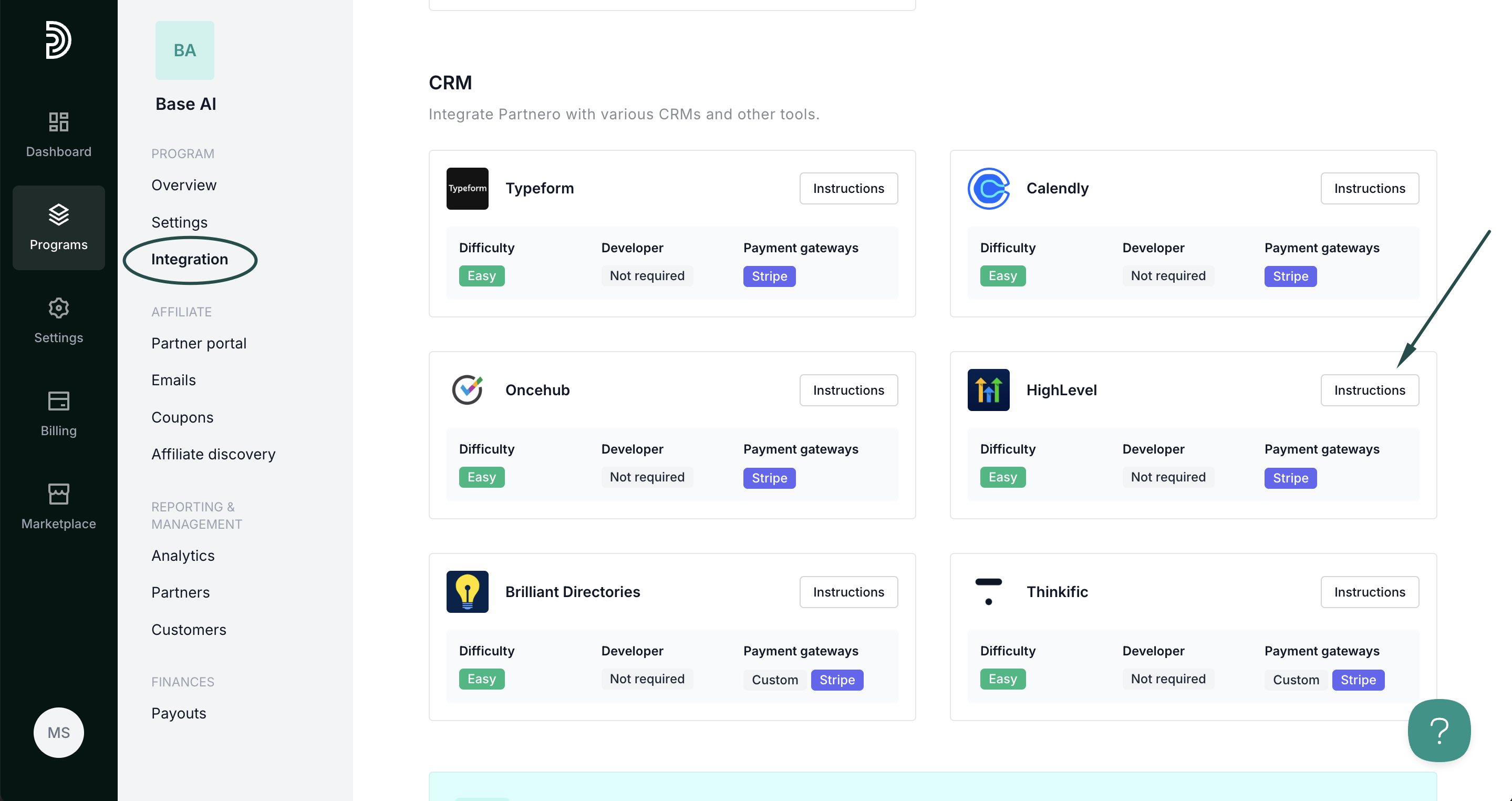Screen dimensions: 1512x801
Task: Click Calendly's Stripe gateway badge
Action: point(1290,276)
